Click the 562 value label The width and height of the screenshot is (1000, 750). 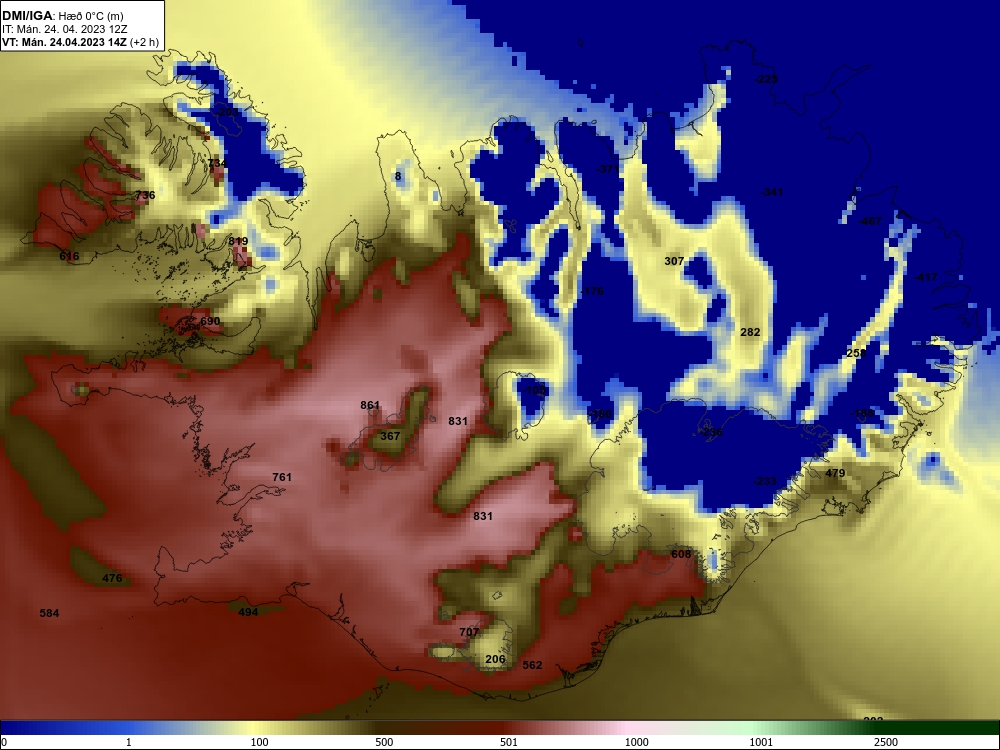click(532, 665)
